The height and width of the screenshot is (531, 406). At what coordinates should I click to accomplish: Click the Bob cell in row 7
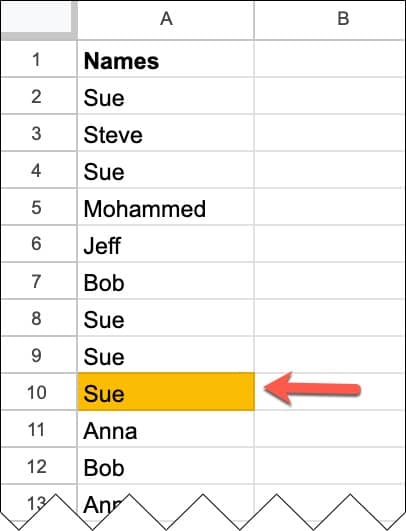(x=166, y=280)
